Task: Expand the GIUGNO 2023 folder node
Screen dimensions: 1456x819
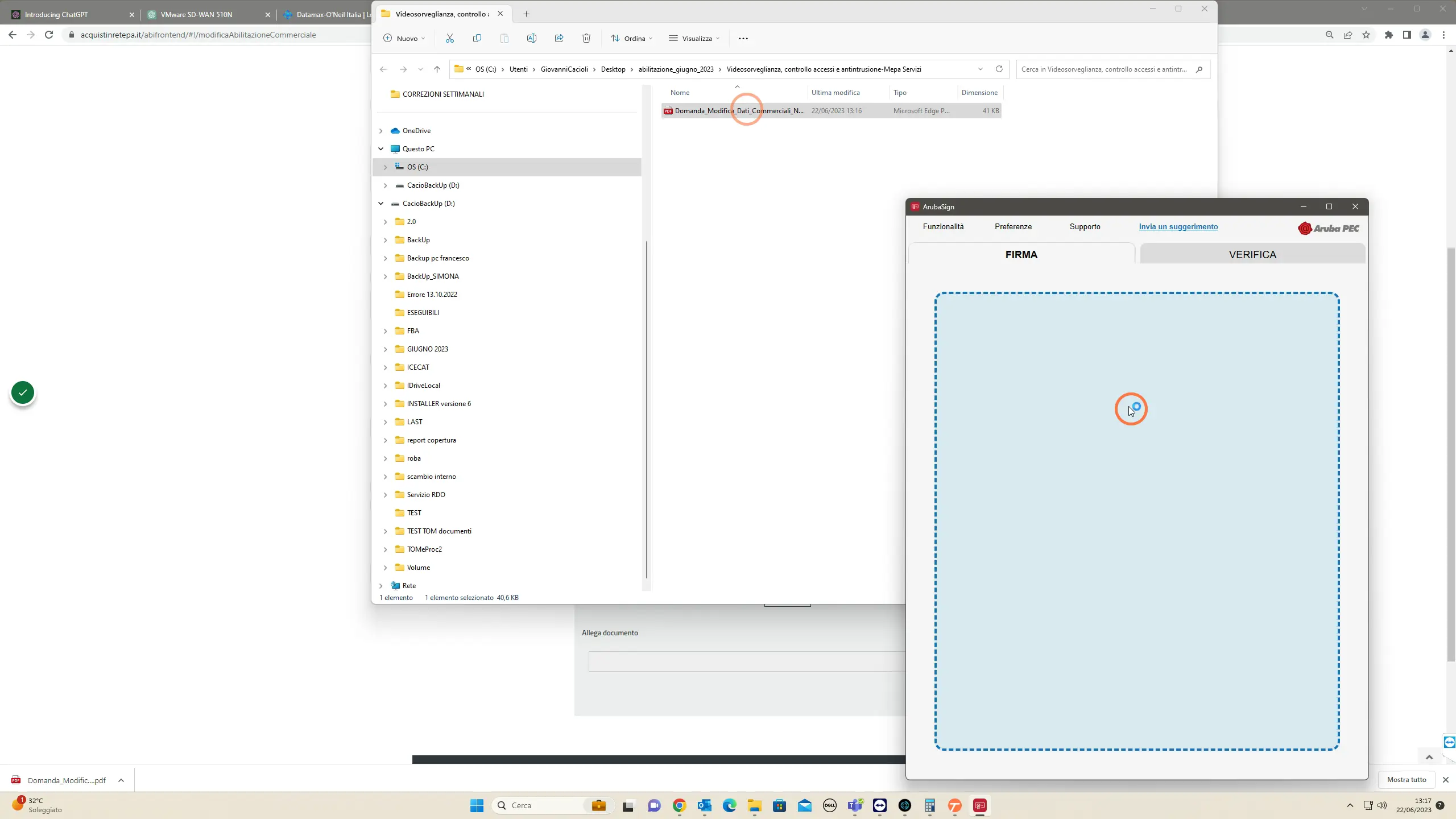Action: coord(386,349)
